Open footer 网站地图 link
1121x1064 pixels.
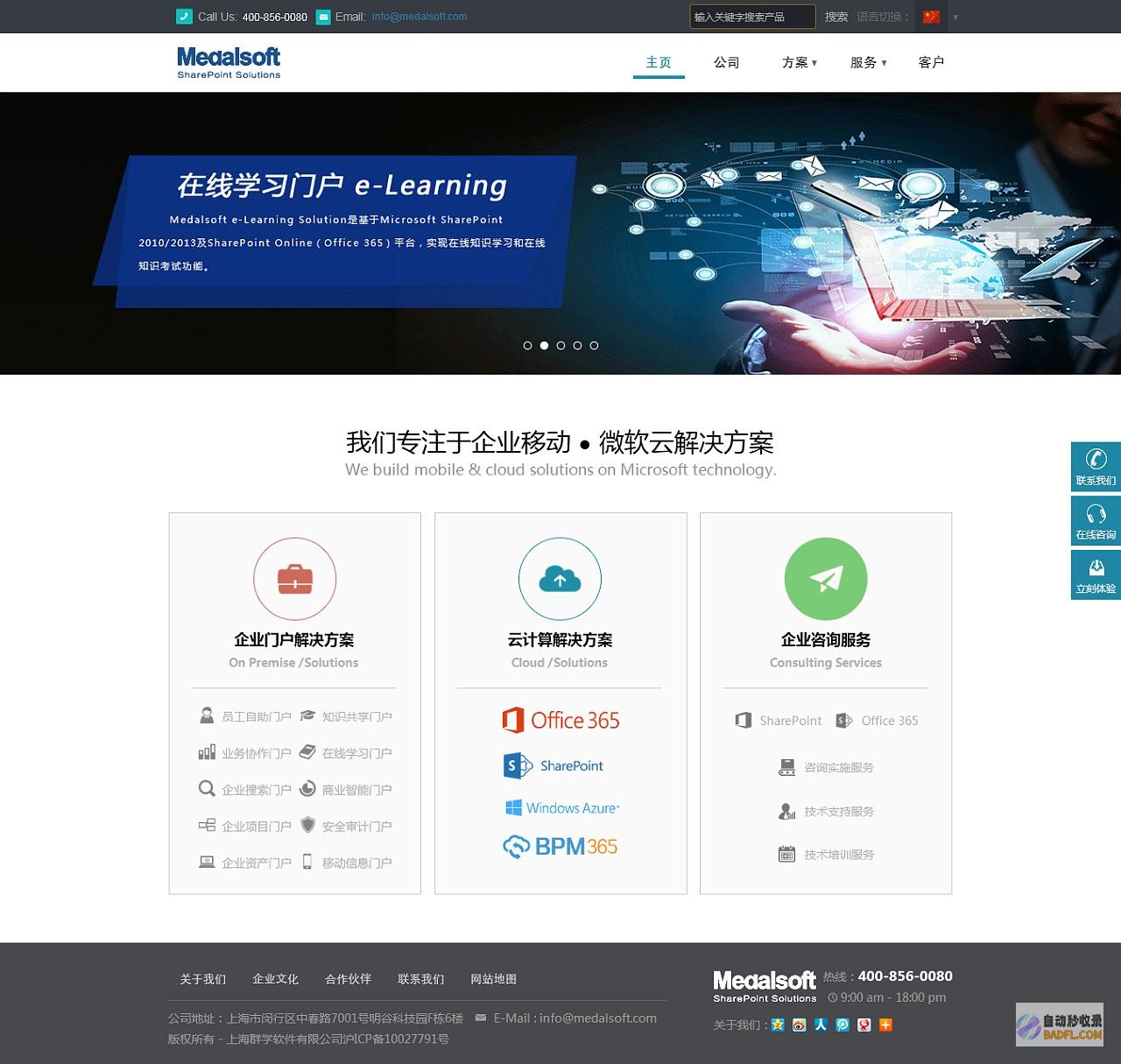[x=493, y=979]
